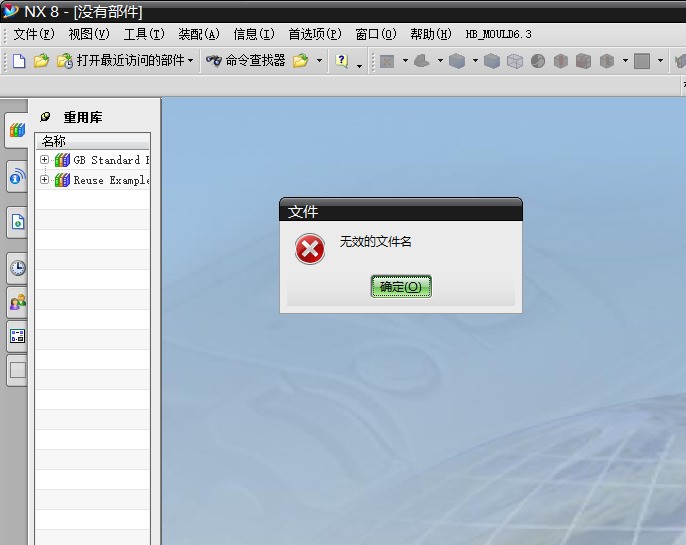Screen dimensions: 686x545
Task: Select the Reuse Example tree item
Action: 102,180
